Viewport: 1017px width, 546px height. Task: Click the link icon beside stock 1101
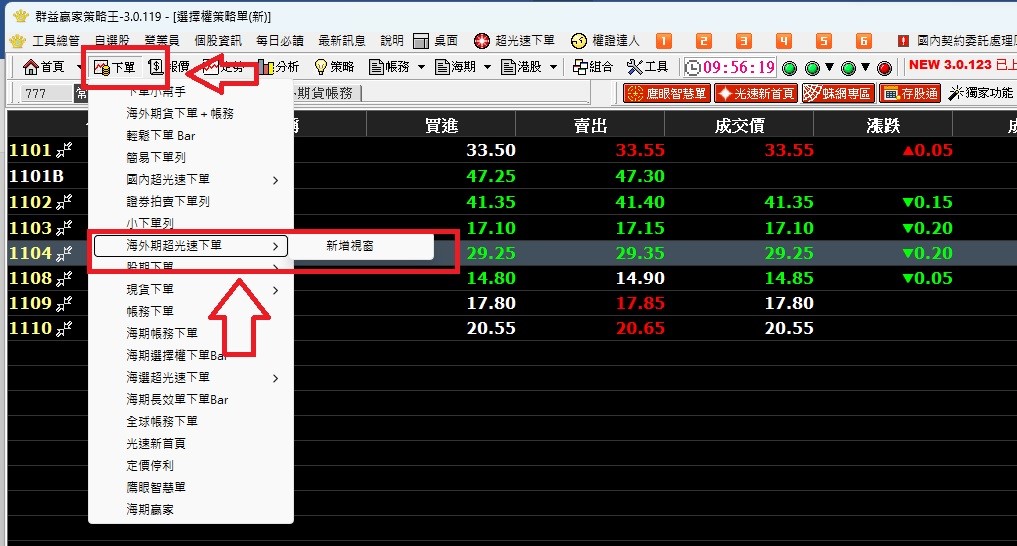coord(64,150)
